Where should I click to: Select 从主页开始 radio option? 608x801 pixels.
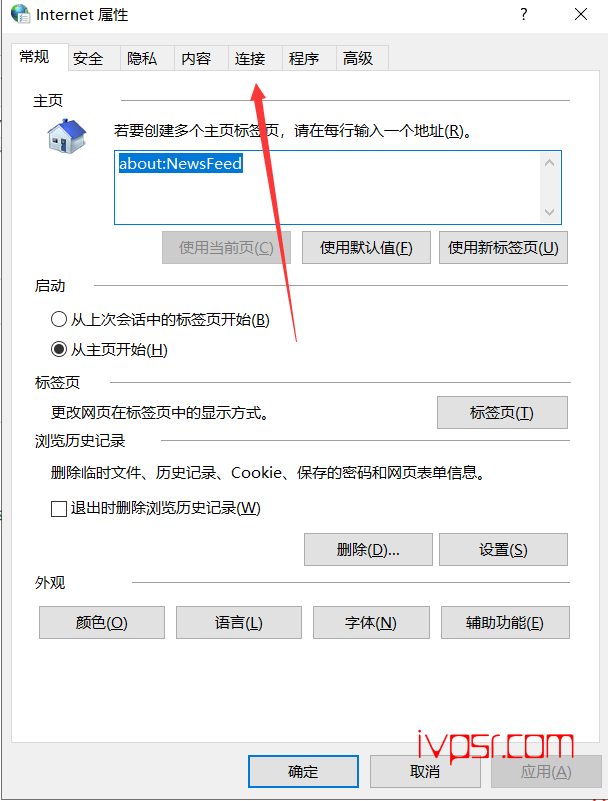click(x=59, y=349)
